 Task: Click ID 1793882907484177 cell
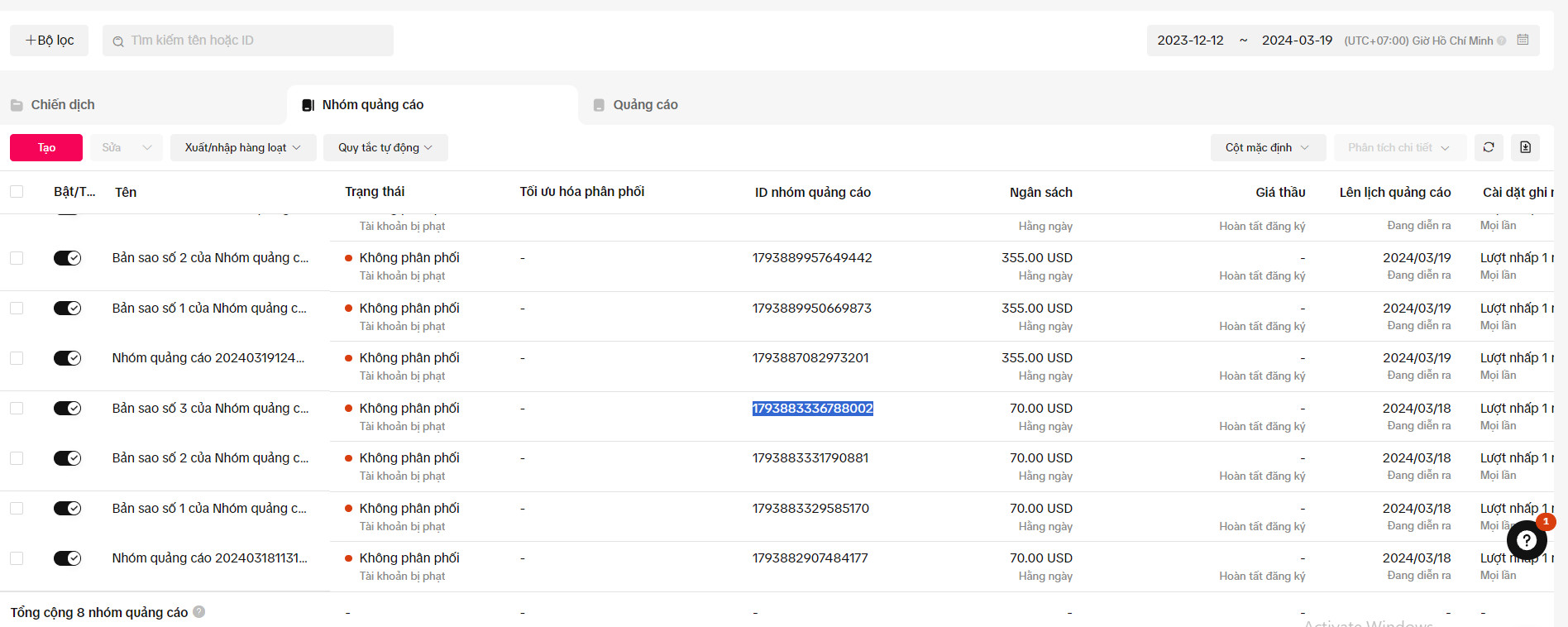(x=810, y=558)
